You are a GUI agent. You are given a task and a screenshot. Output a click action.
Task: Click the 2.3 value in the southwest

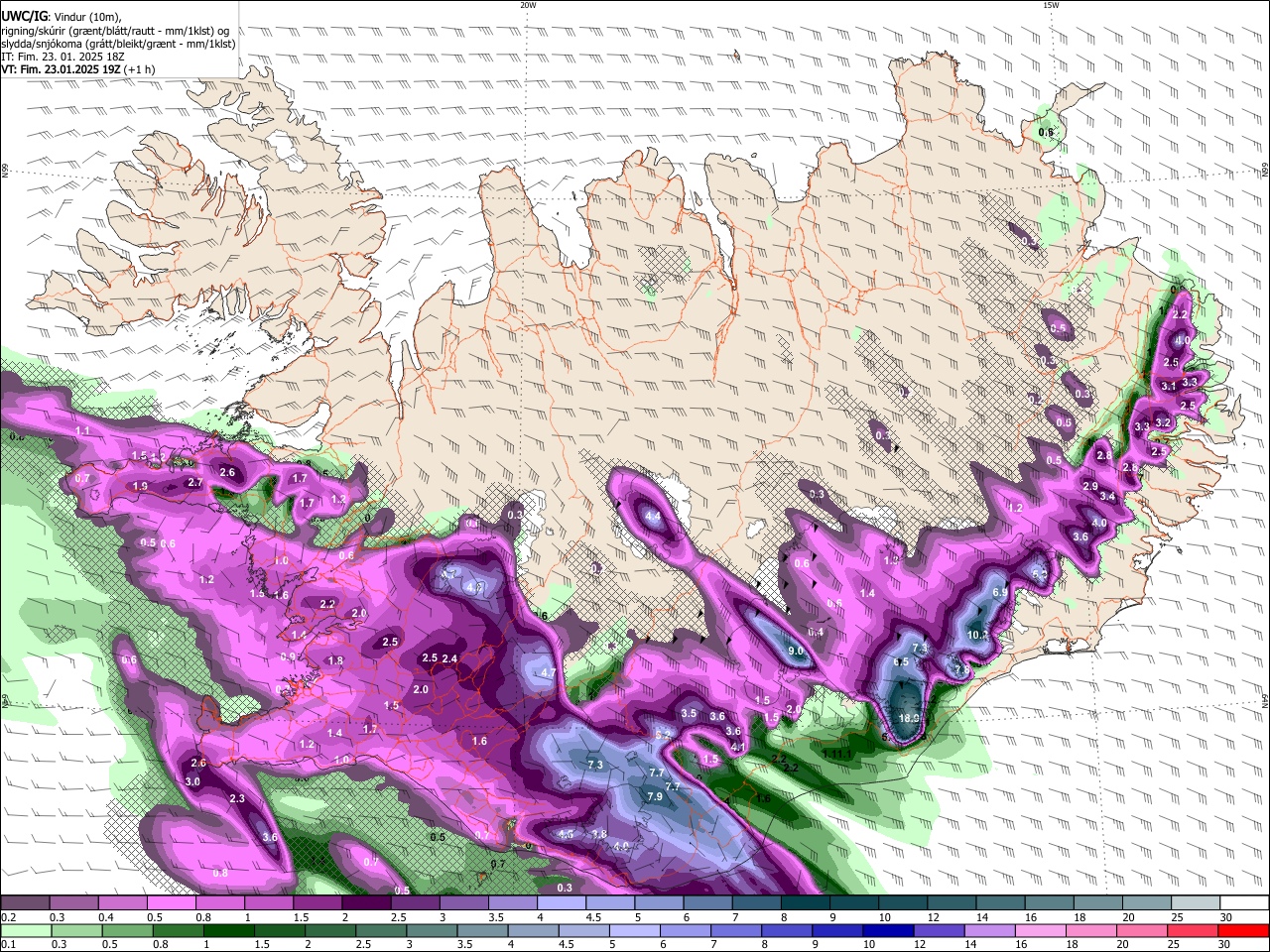tap(237, 798)
